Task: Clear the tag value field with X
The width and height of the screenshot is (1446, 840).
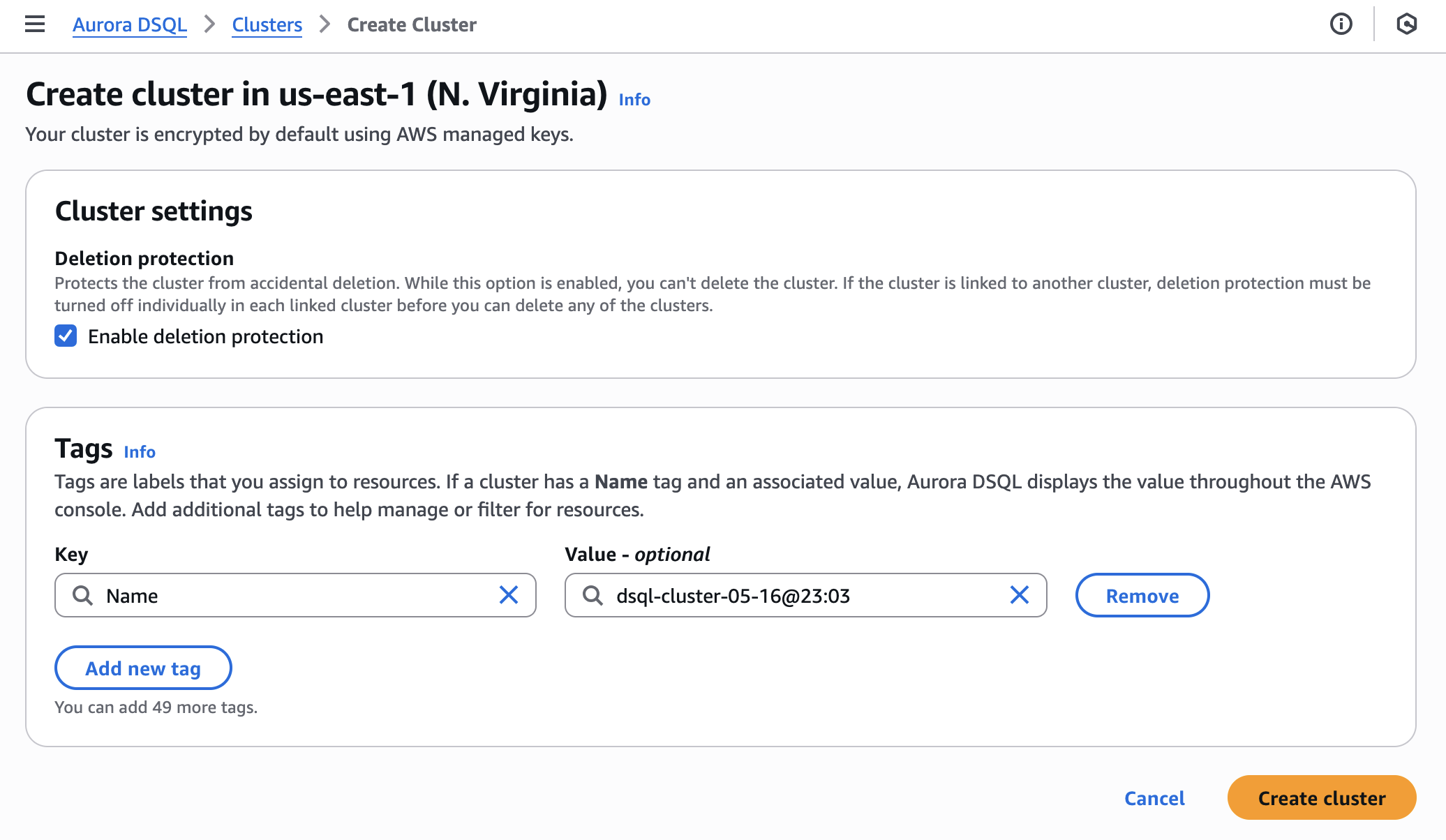Action: (x=1020, y=595)
